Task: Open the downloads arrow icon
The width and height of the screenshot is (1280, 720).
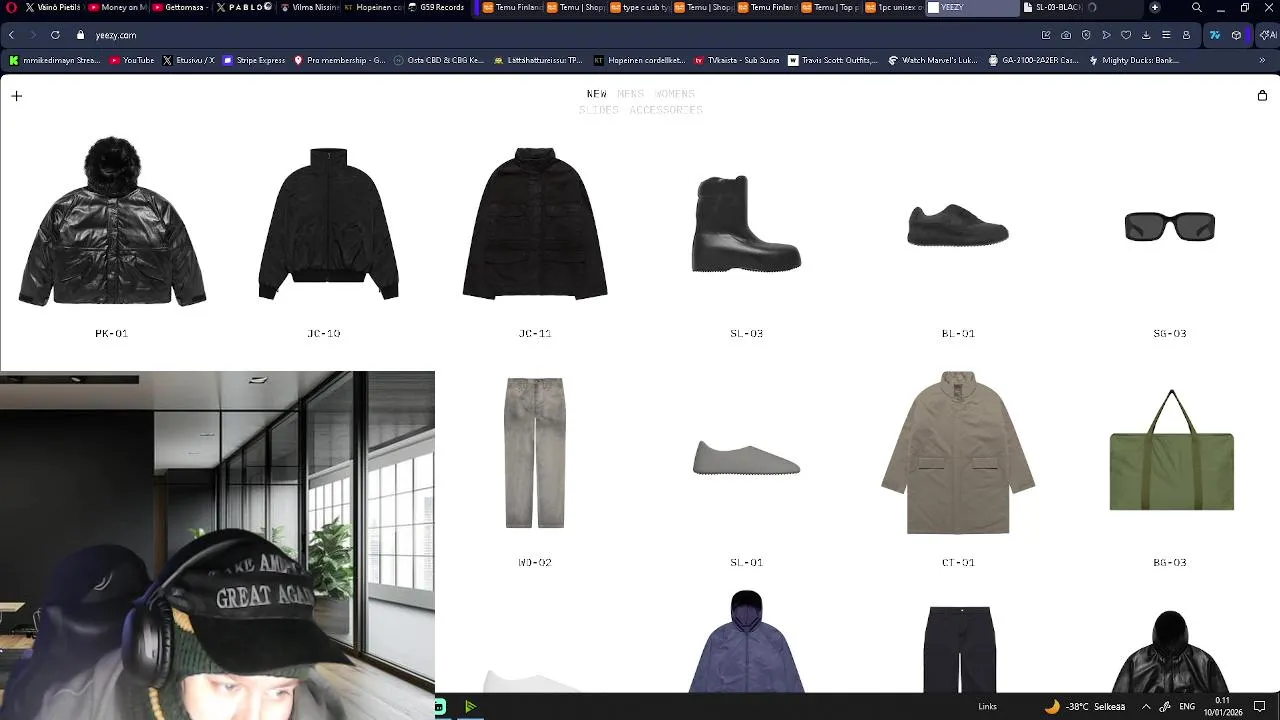Action: click(1146, 35)
